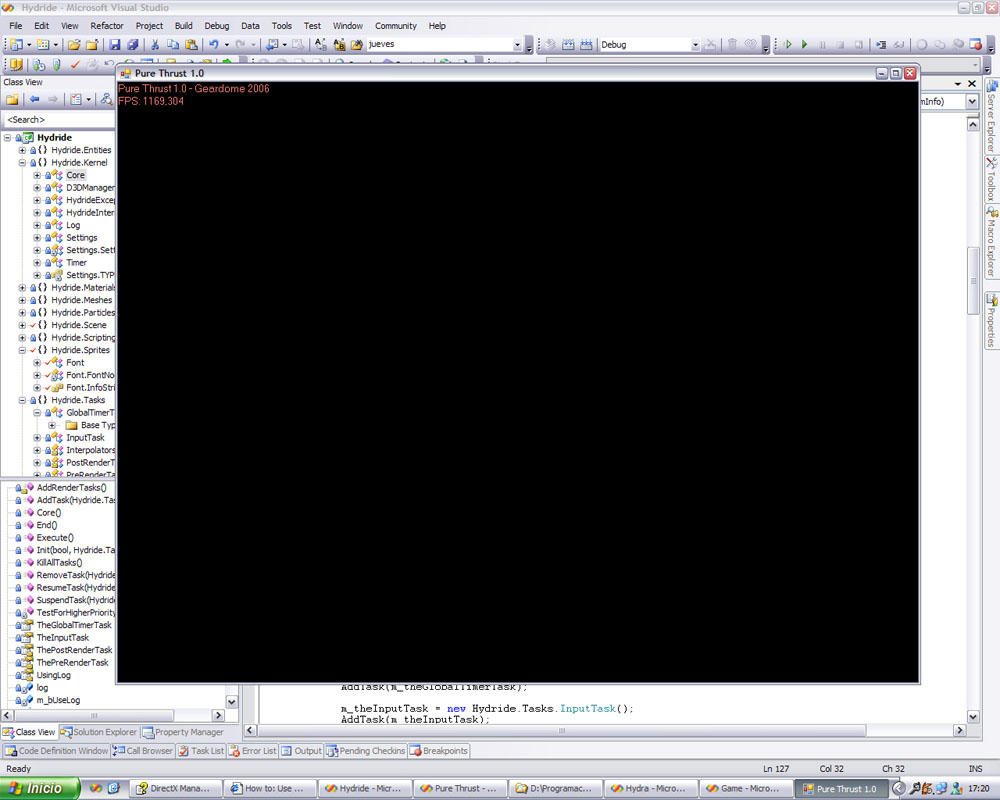This screenshot has width=1000, height=800.
Task: Click the Copy icon in the toolbar
Action: click(173, 44)
